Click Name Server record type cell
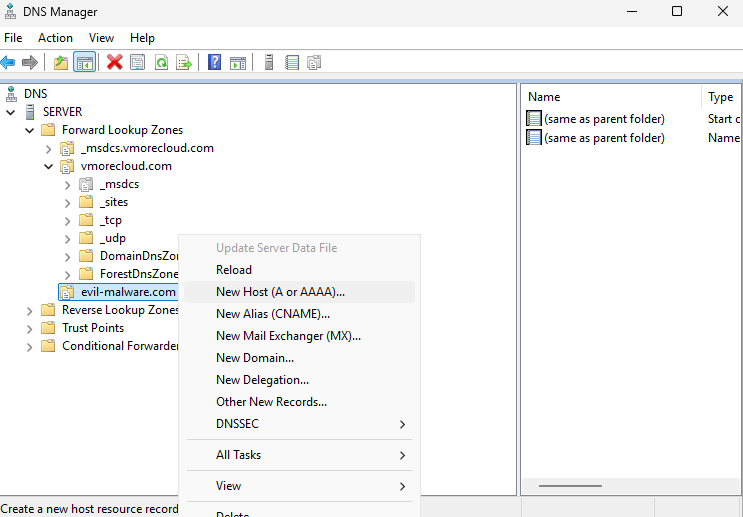 point(724,138)
